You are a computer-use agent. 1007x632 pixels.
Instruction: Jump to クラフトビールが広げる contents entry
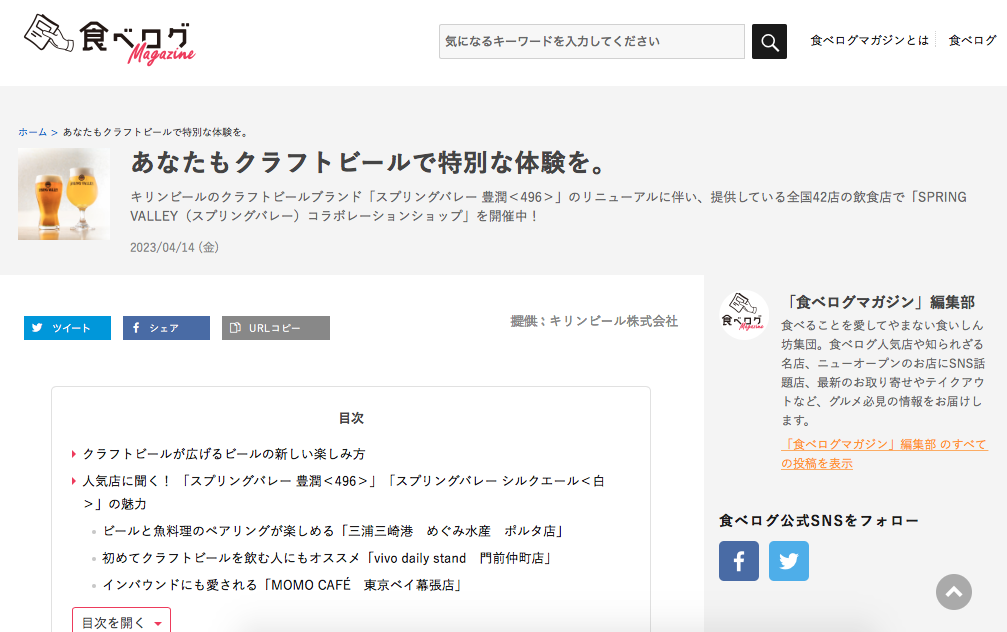click(x=224, y=454)
